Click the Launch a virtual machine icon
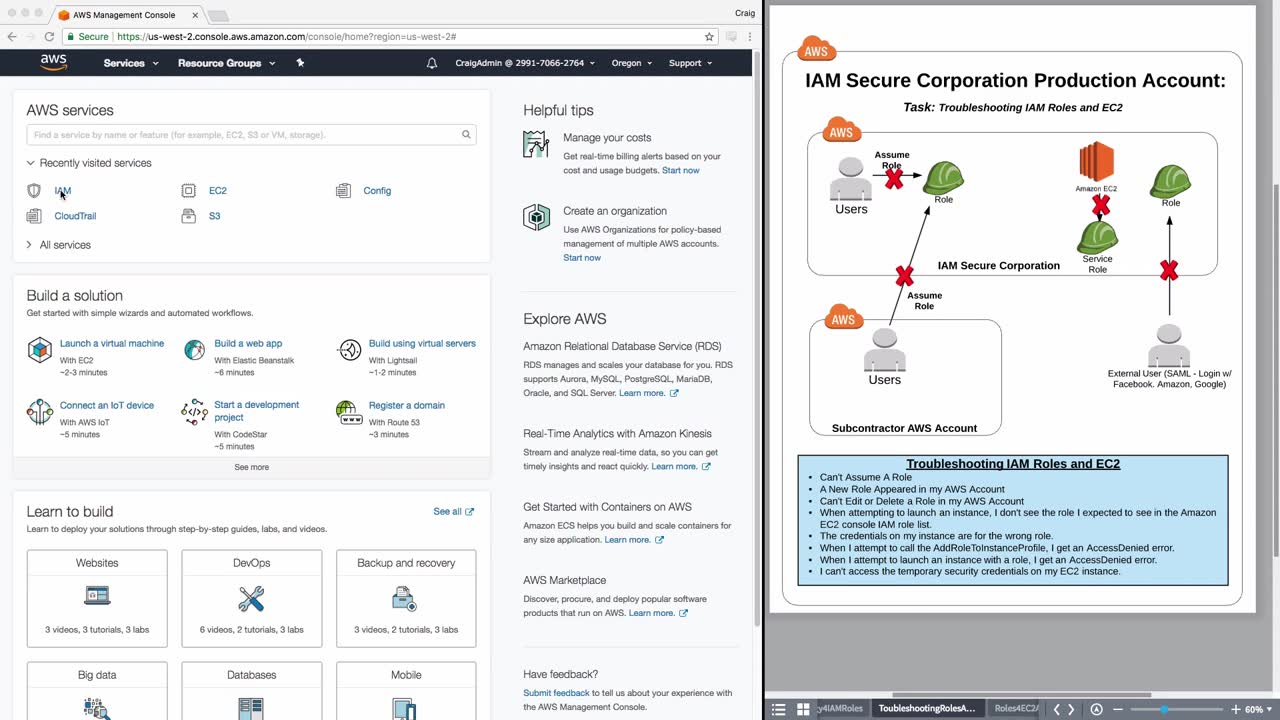This screenshot has height=720, width=1280. [x=39, y=350]
